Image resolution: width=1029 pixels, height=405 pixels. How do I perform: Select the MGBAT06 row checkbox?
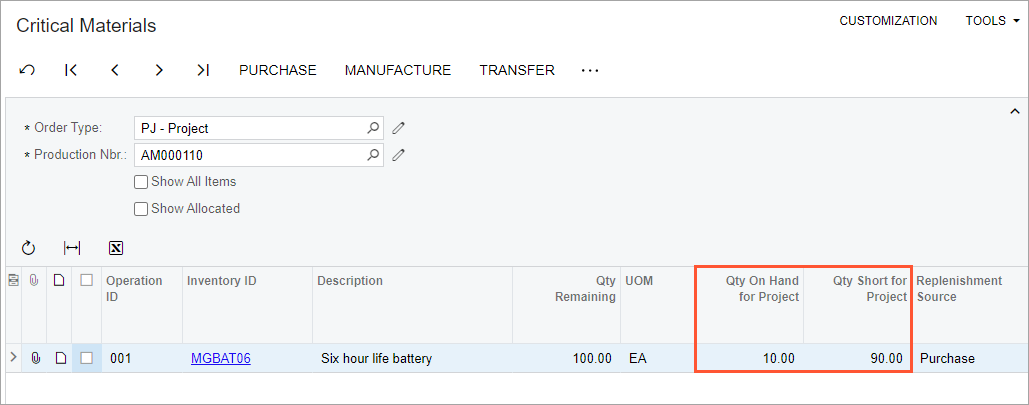pos(88,358)
